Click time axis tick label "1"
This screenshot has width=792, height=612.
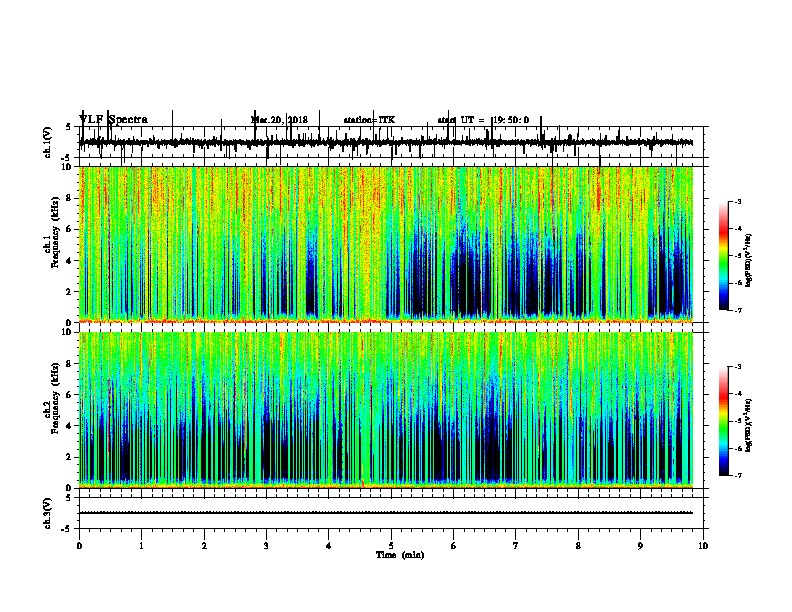[141, 546]
